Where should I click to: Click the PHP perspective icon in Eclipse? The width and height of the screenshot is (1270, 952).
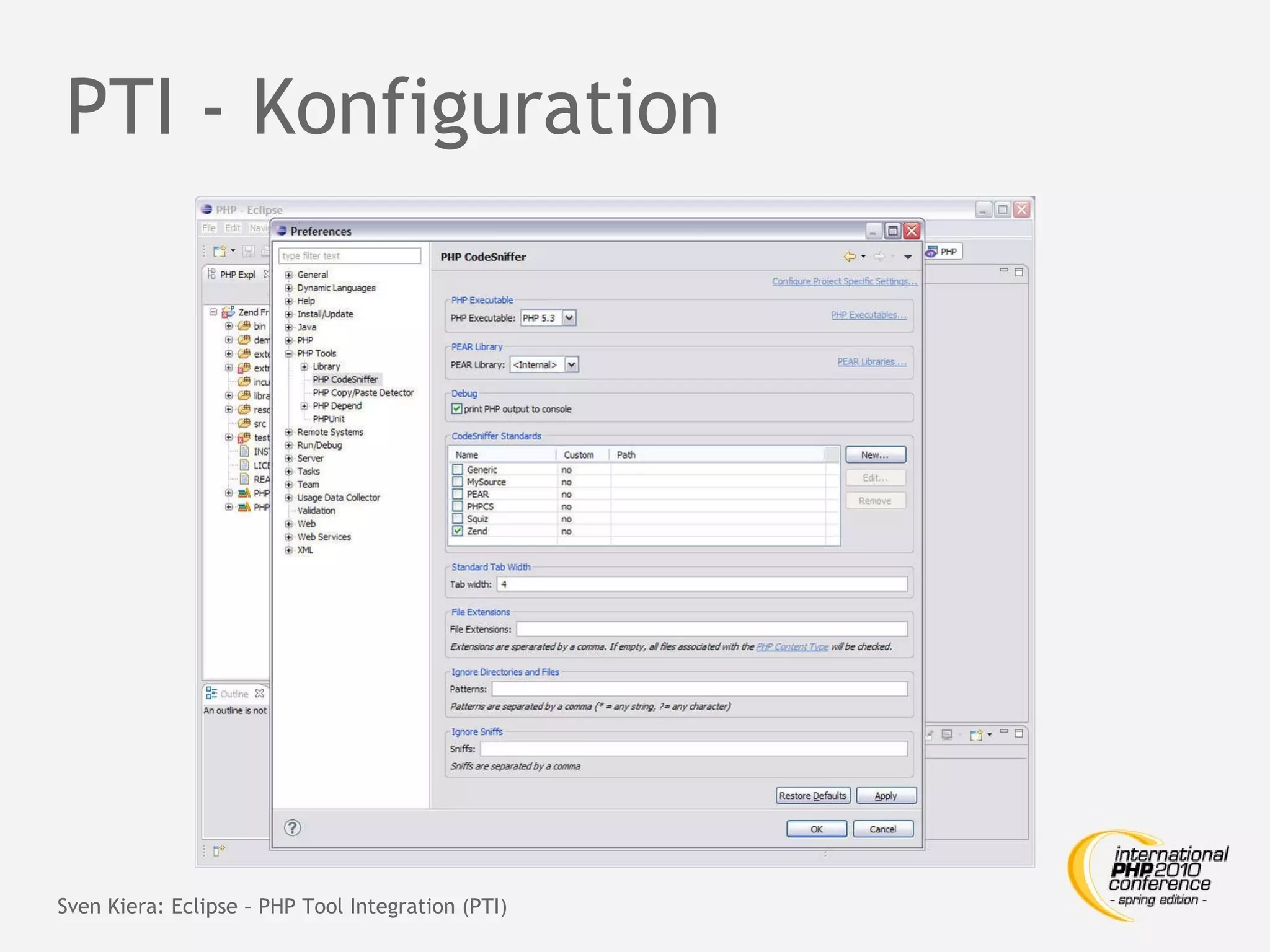[x=931, y=252]
